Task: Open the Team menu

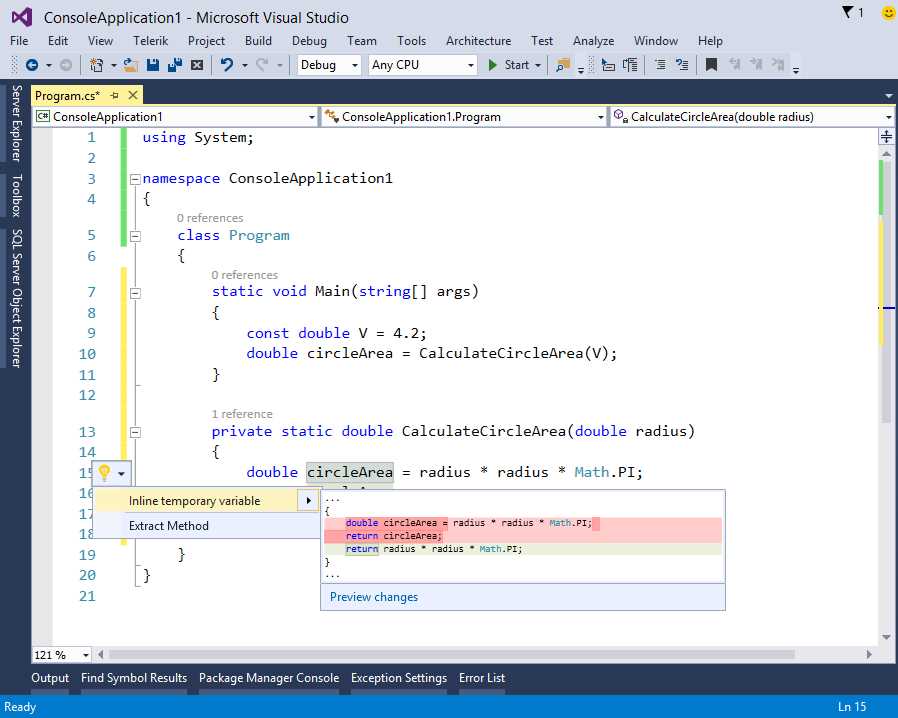Action: pyautogui.click(x=361, y=41)
